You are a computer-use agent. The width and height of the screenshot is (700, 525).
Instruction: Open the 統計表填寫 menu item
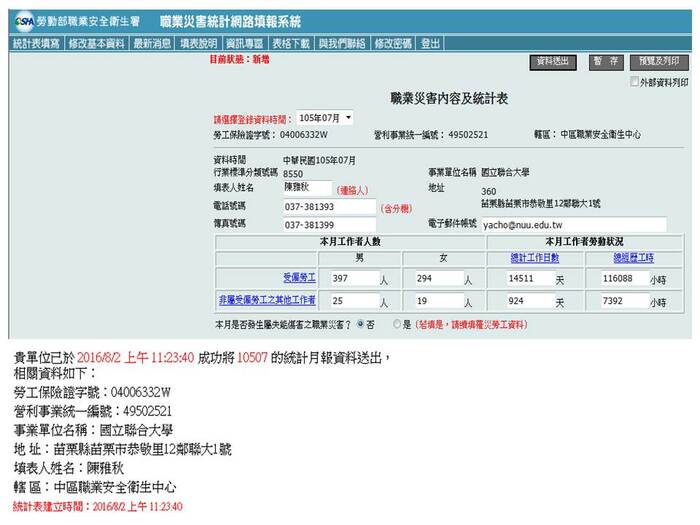click(36, 43)
